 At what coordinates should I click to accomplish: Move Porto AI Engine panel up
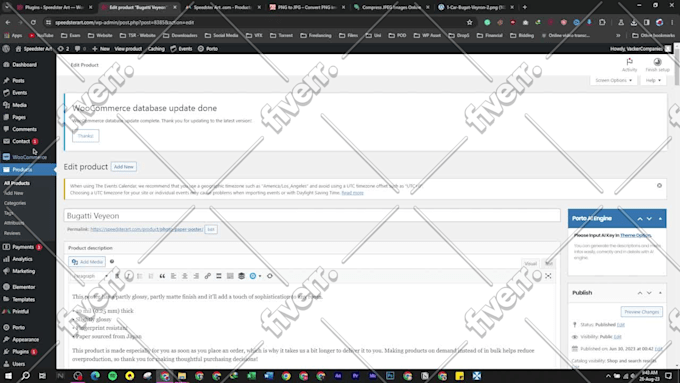(640, 219)
